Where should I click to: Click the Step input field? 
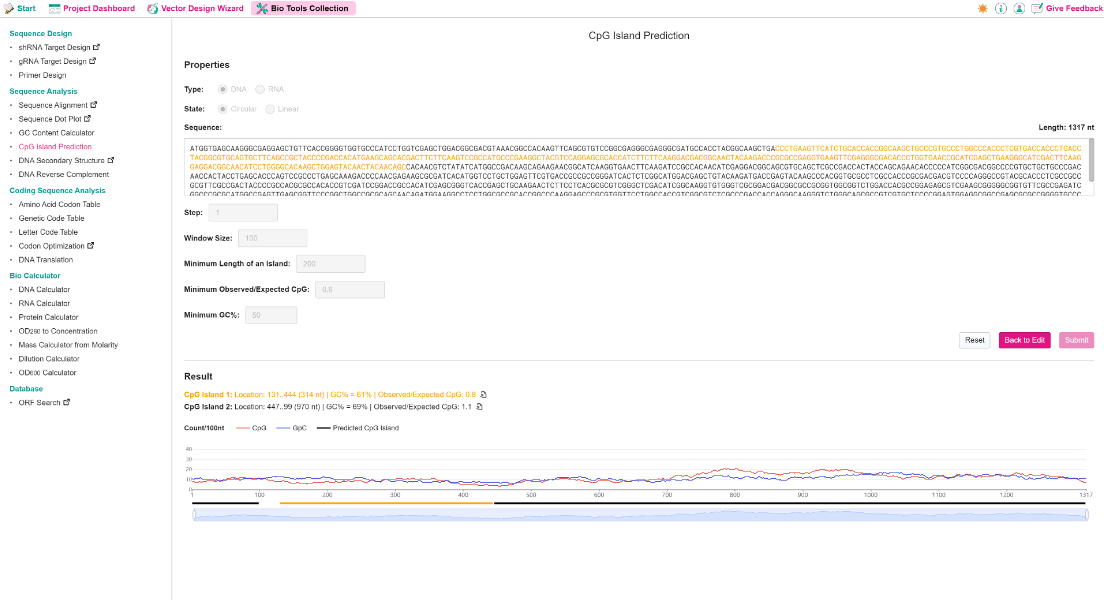pos(243,213)
